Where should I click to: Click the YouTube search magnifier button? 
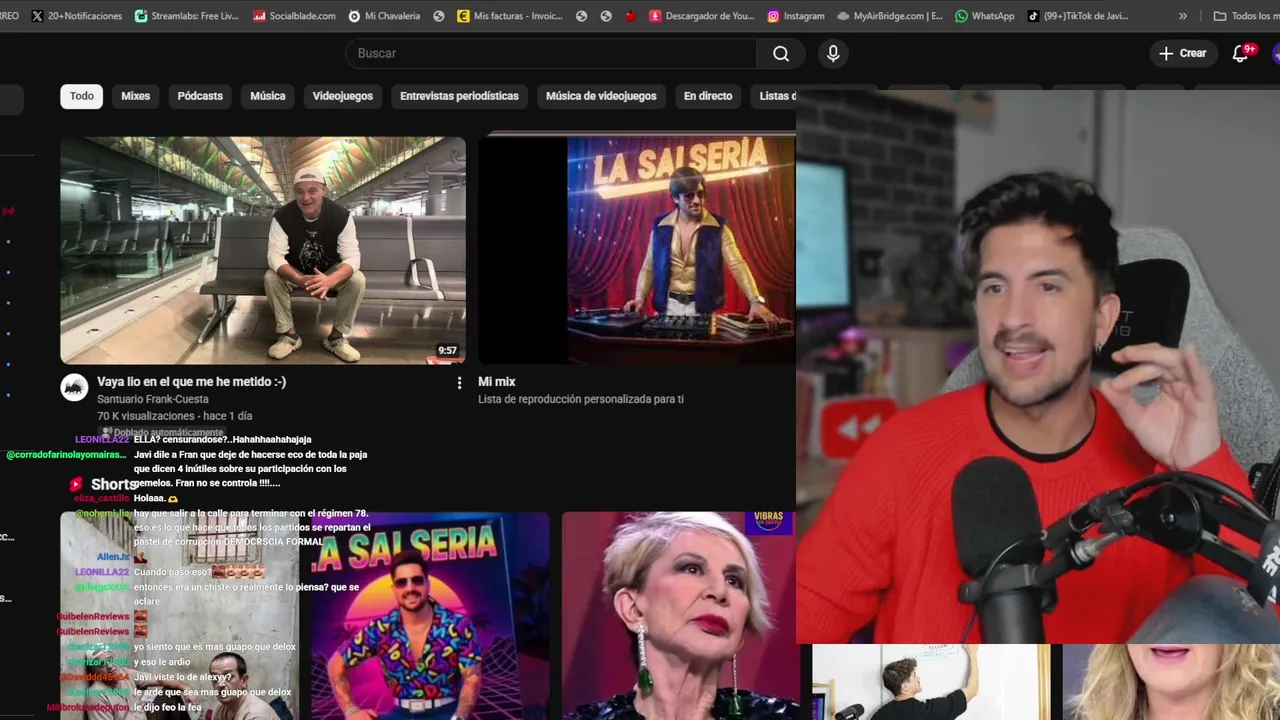781,54
